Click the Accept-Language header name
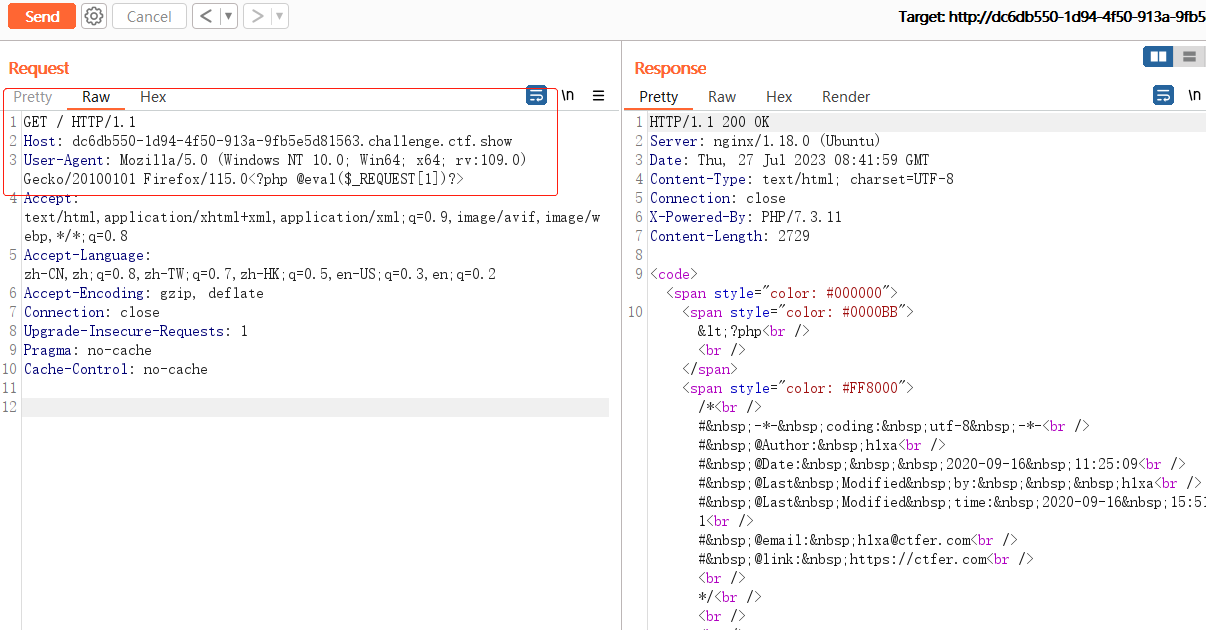This screenshot has height=630, width=1206. 88,255
